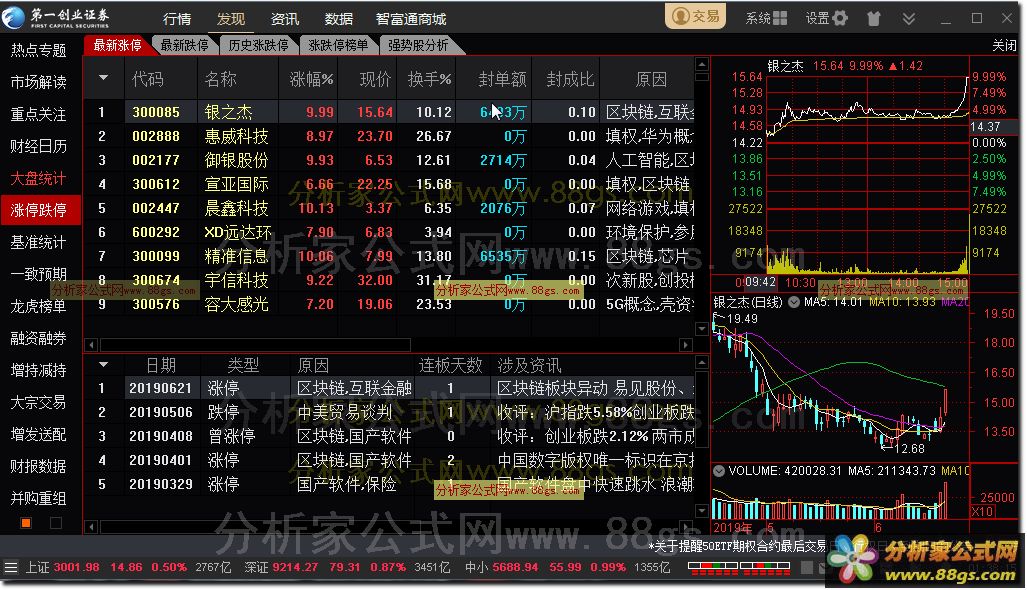Open 并购重组 in sidebar

pyautogui.click(x=38, y=498)
